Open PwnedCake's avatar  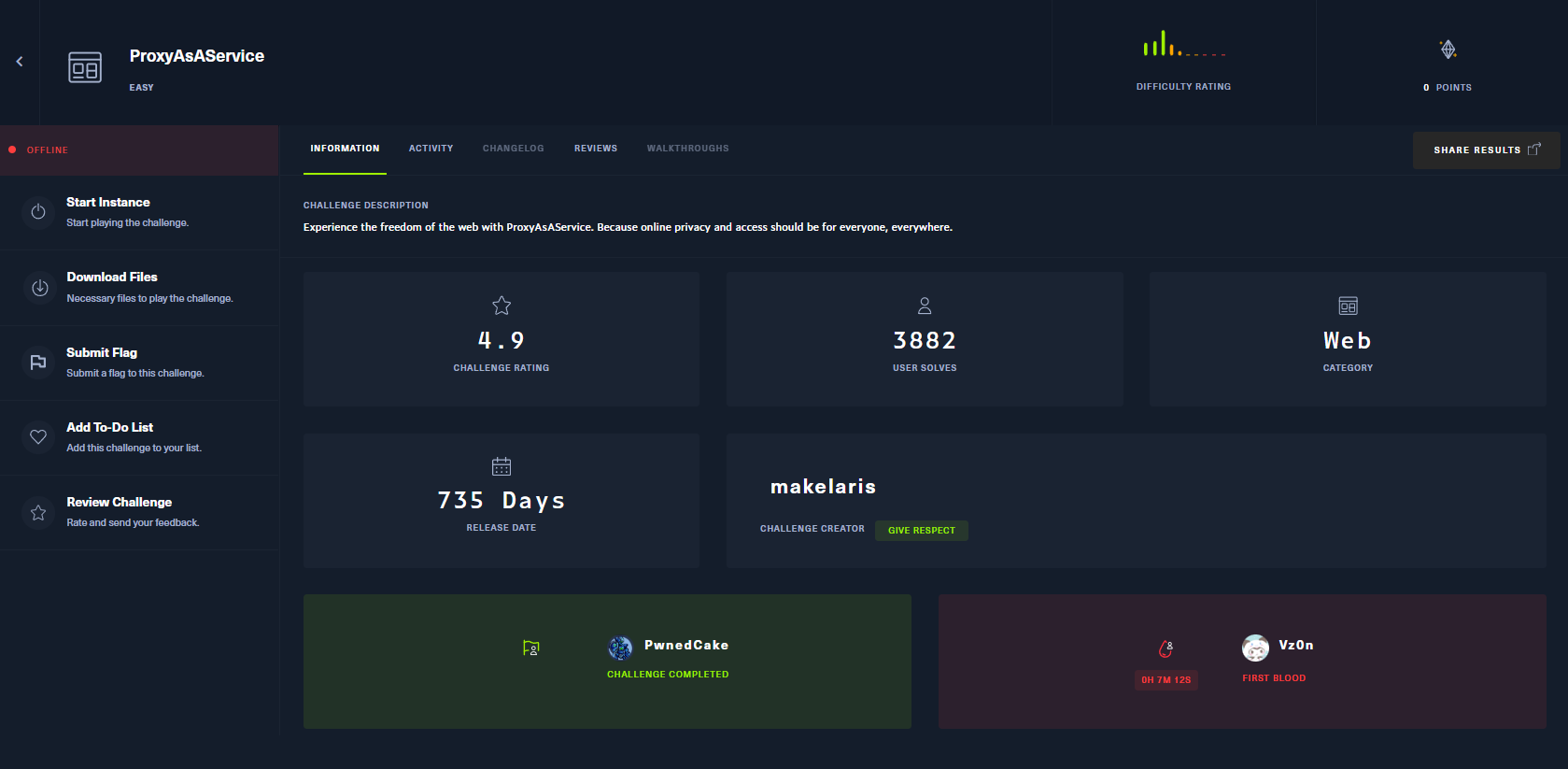coord(620,648)
